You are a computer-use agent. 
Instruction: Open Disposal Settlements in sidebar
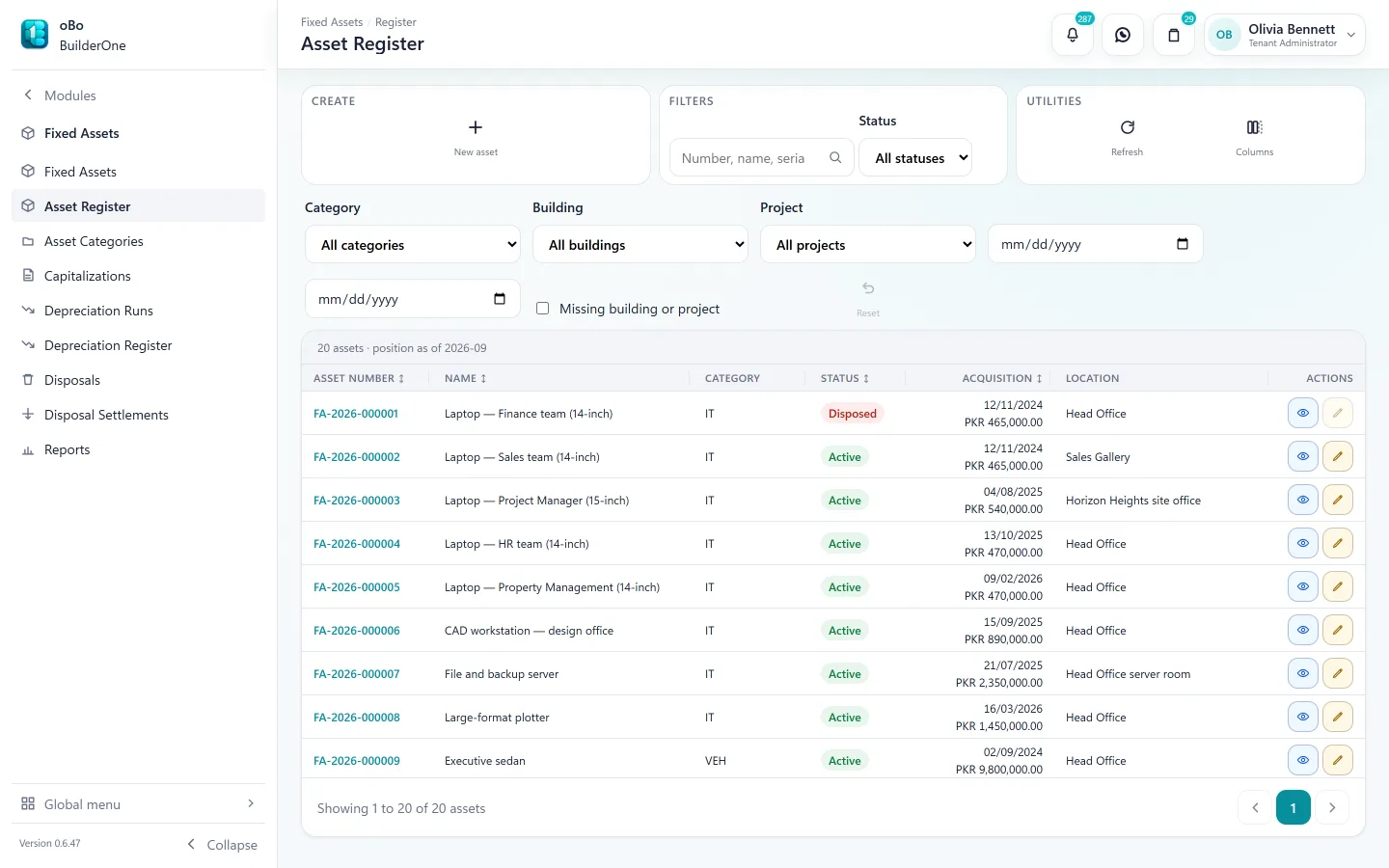click(138, 415)
